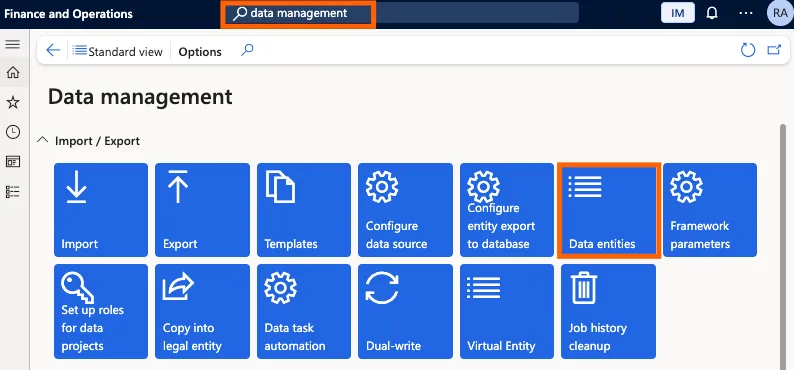
Task: Open the Virtual Entity tile
Action: point(507,311)
